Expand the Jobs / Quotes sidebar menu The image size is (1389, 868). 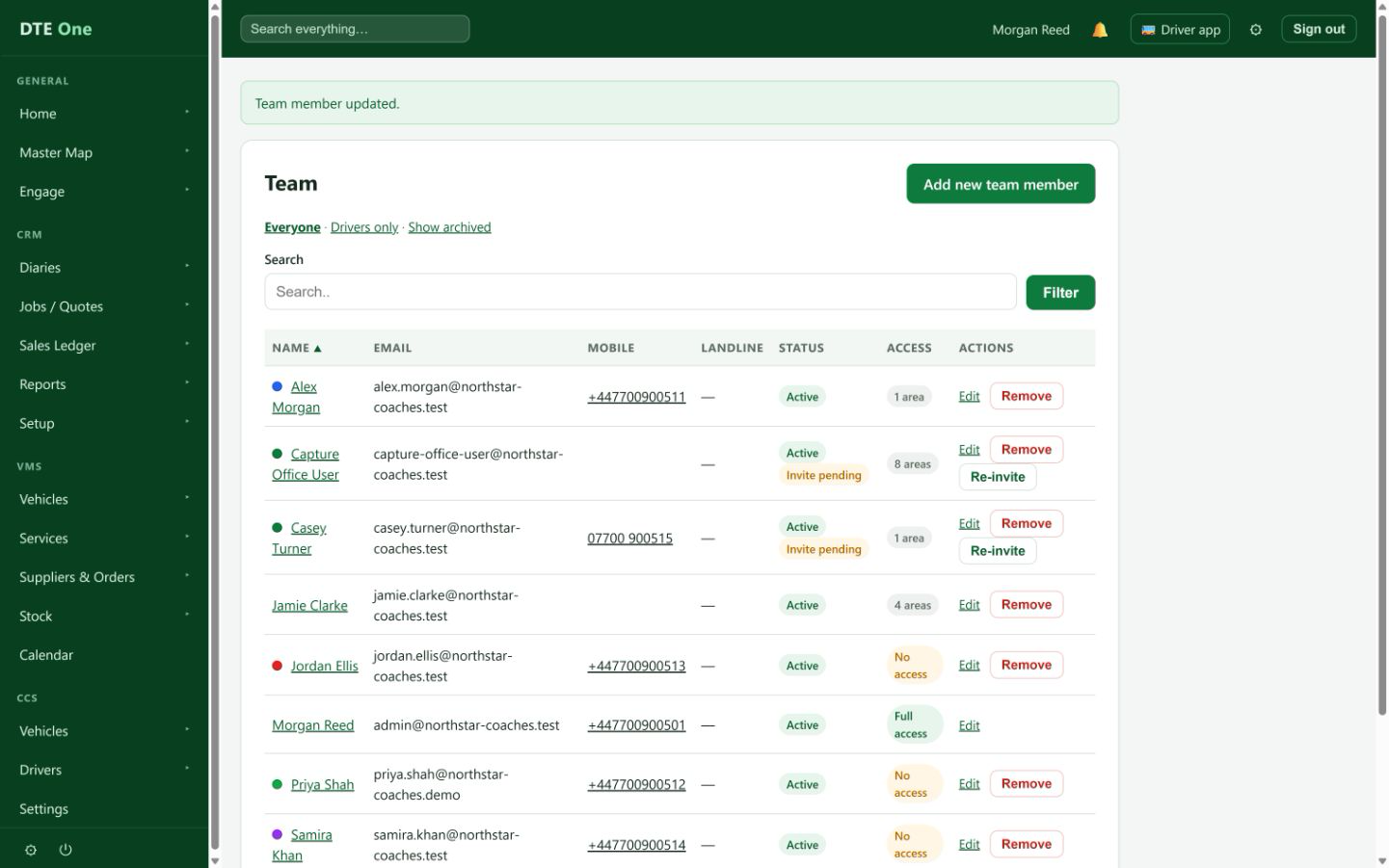point(104,306)
